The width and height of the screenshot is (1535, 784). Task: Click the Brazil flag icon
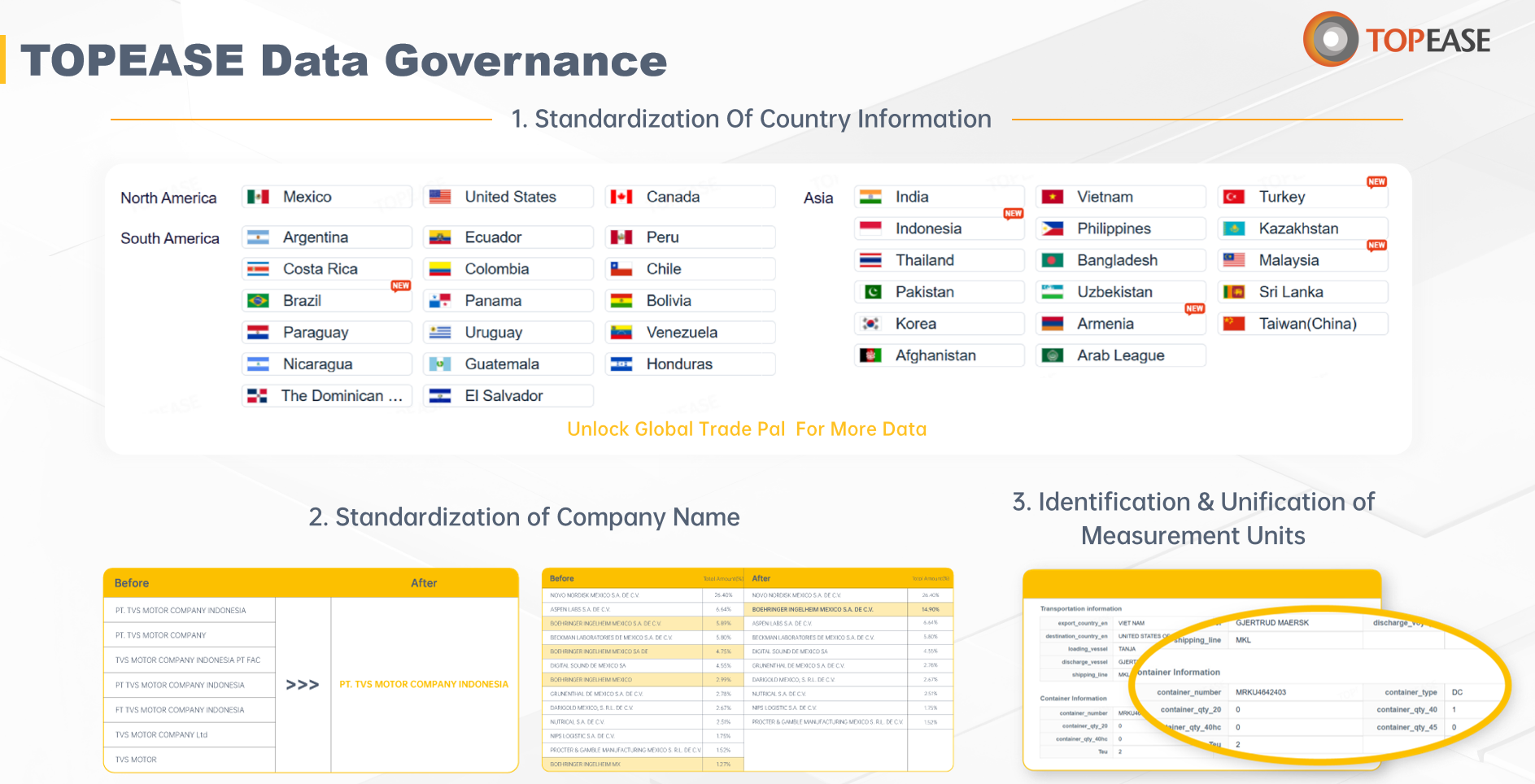coord(258,301)
